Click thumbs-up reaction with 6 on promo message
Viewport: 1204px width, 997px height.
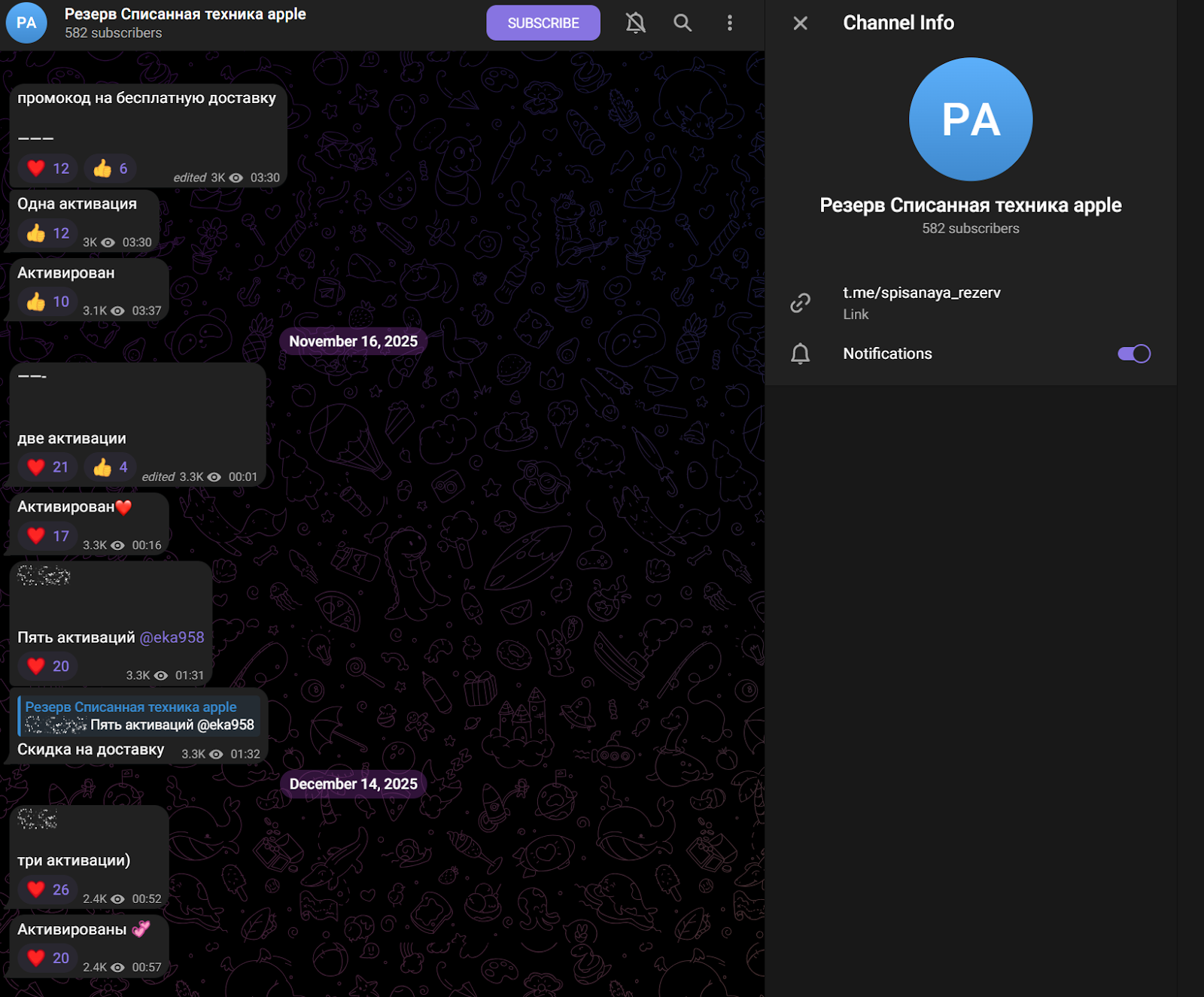110,169
